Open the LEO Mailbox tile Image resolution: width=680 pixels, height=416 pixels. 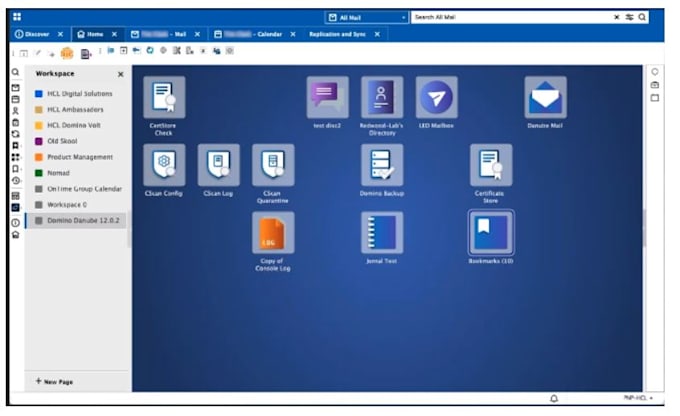coord(436,98)
